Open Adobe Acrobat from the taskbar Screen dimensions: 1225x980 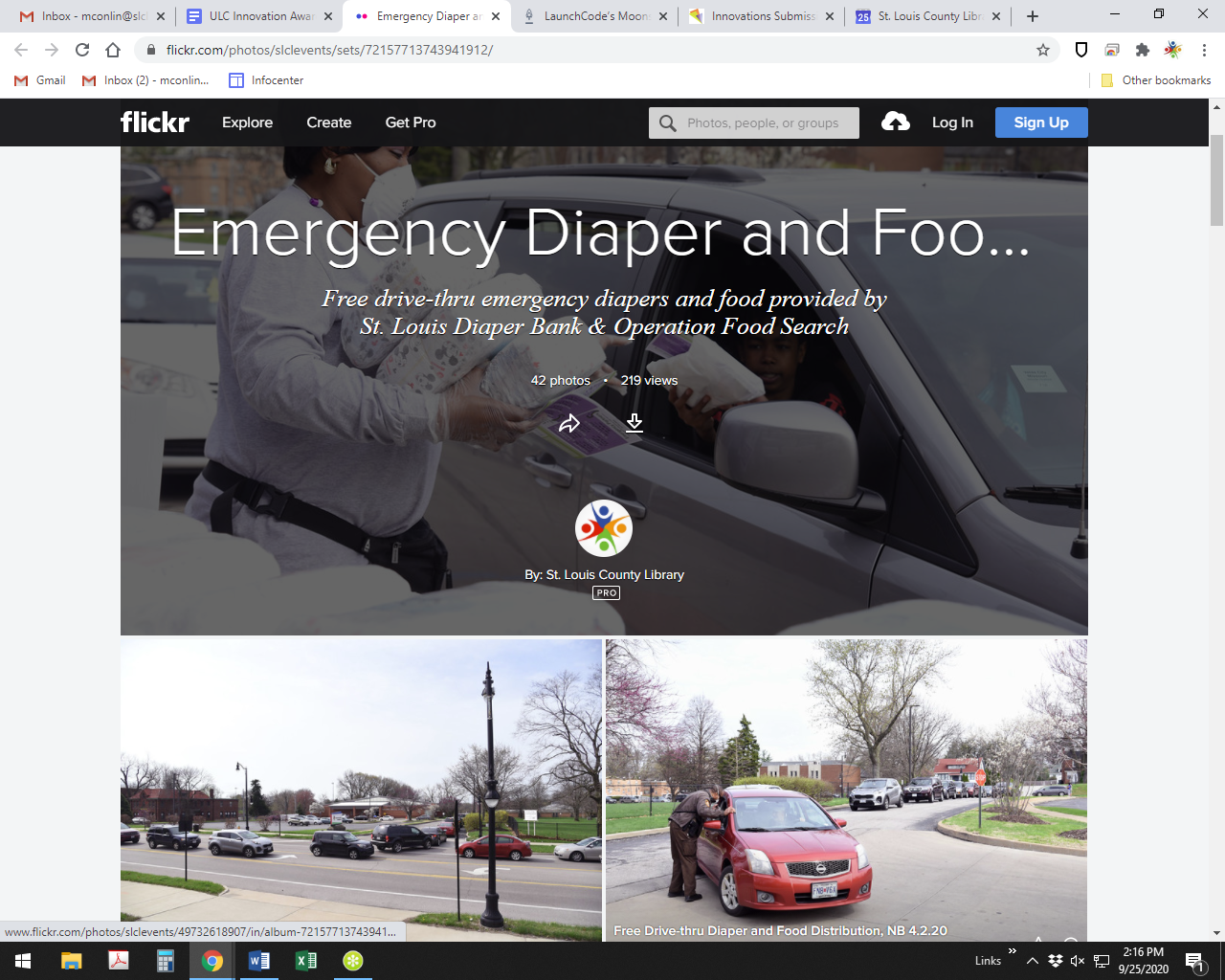[119, 961]
